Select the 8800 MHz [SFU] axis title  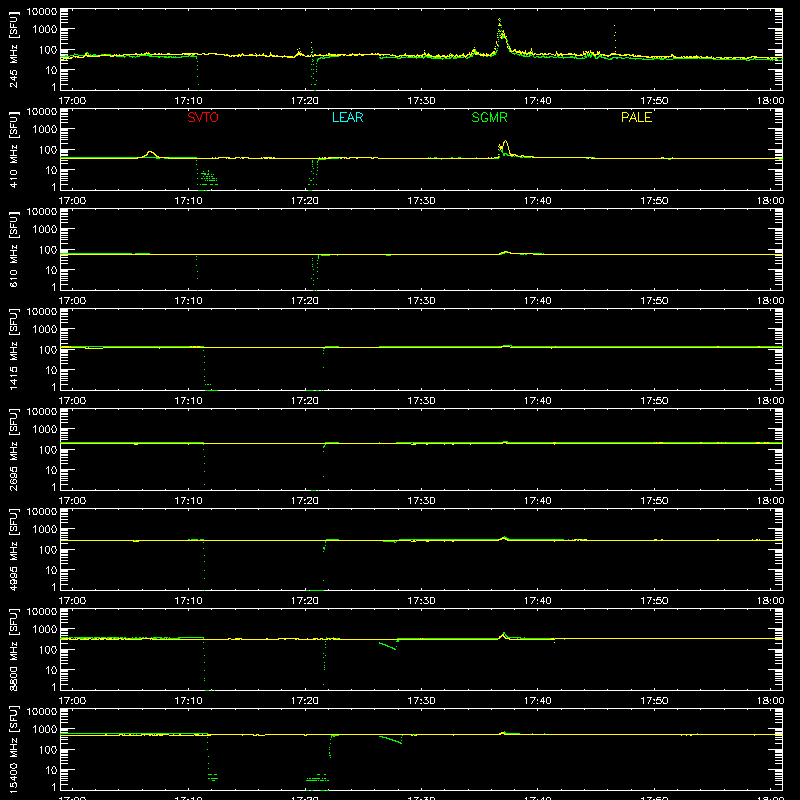(14, 649)
